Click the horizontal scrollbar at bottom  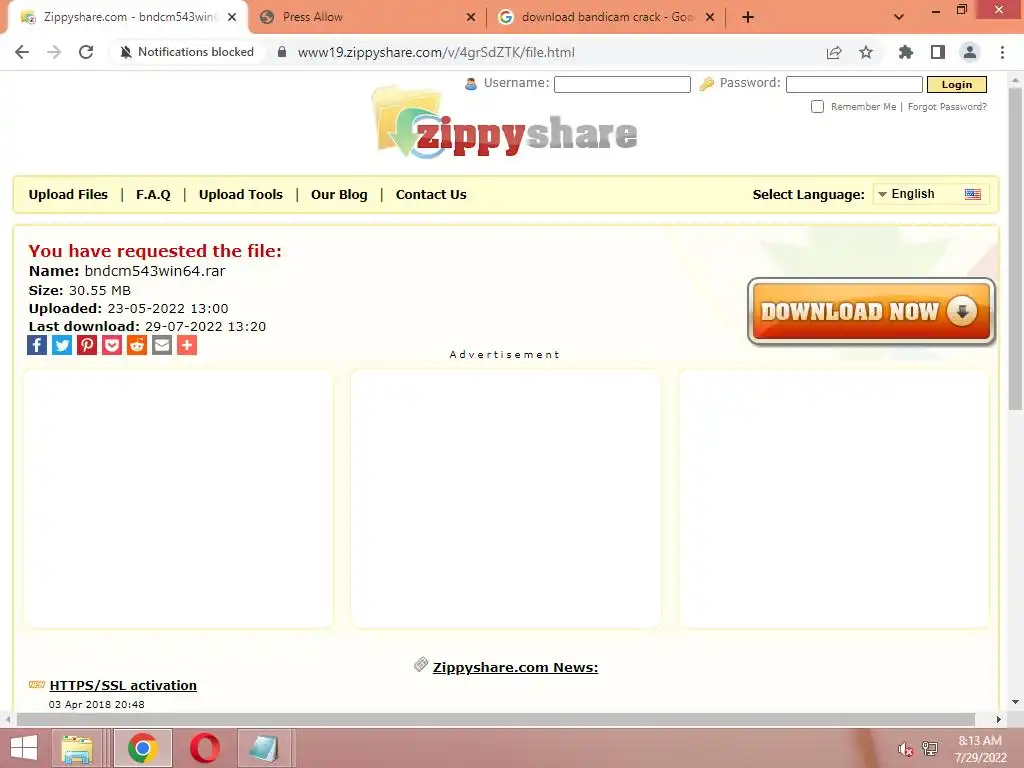coord(496,720)
